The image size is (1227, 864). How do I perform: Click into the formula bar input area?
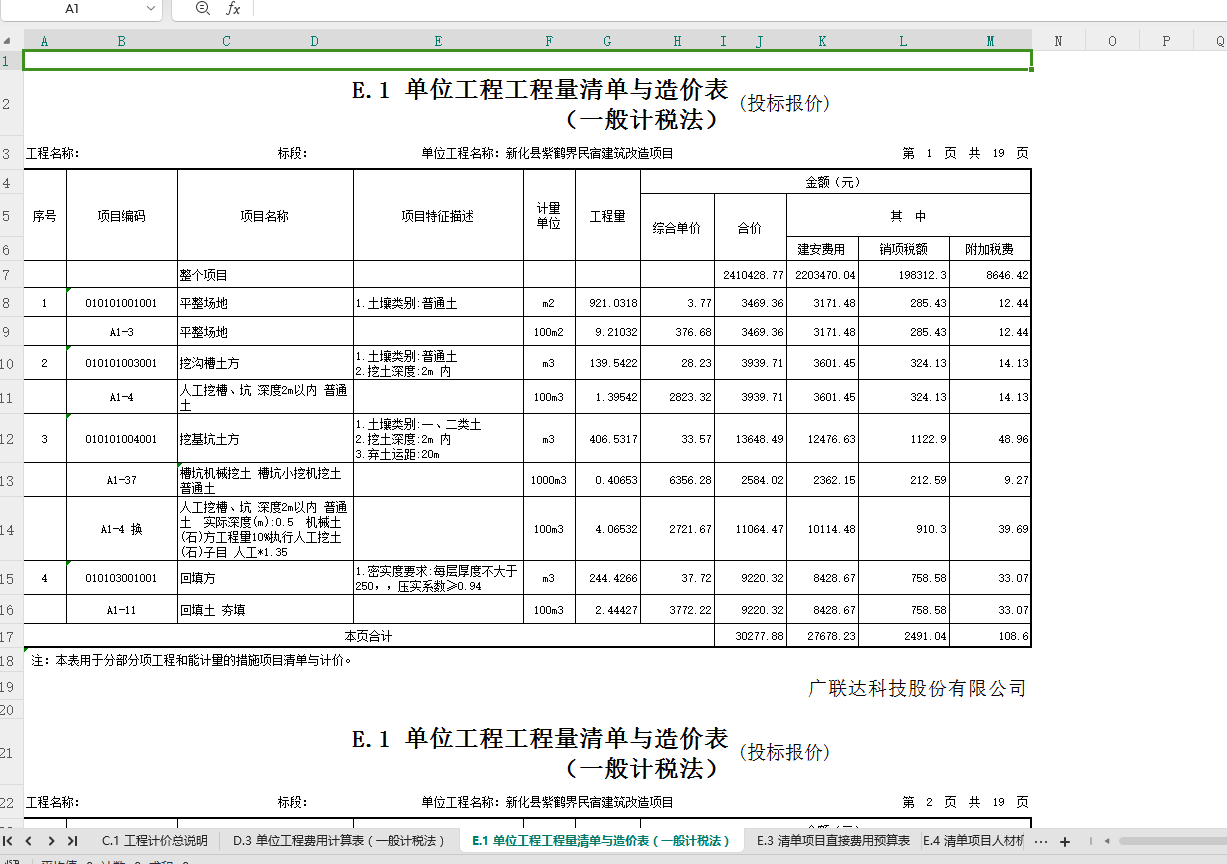coord(738,8)
